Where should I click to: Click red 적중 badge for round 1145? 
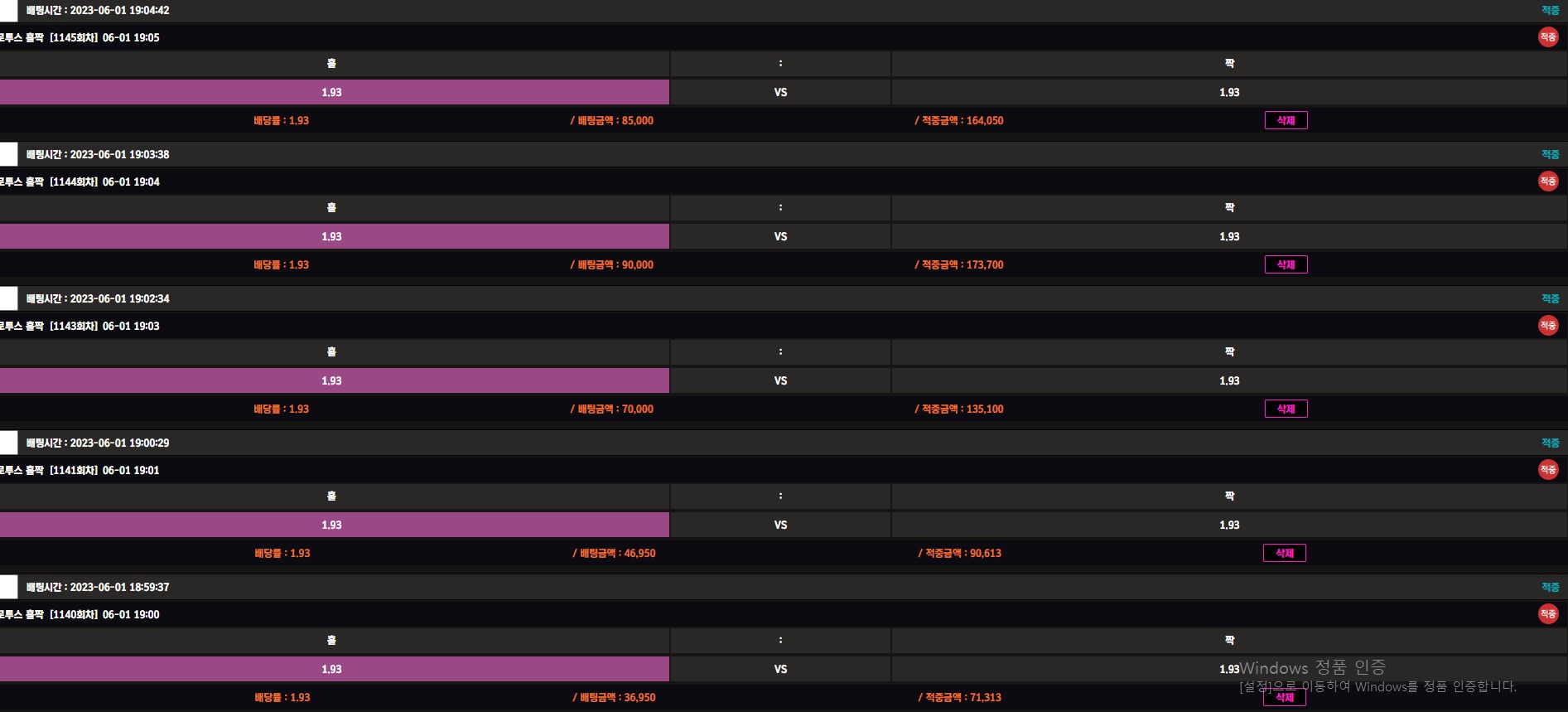[1547, 37]
